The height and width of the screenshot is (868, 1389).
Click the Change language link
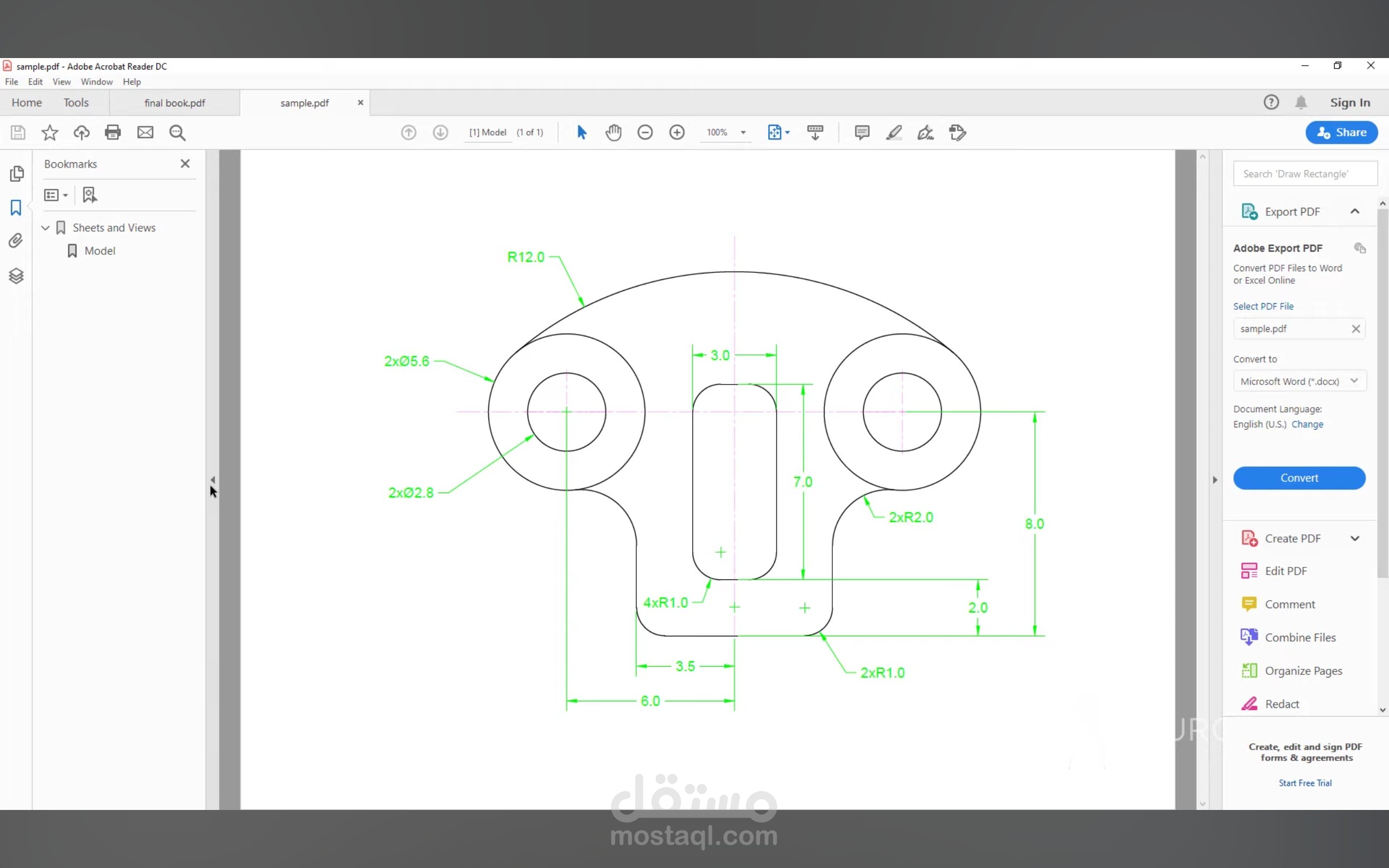click(1307, 424)
